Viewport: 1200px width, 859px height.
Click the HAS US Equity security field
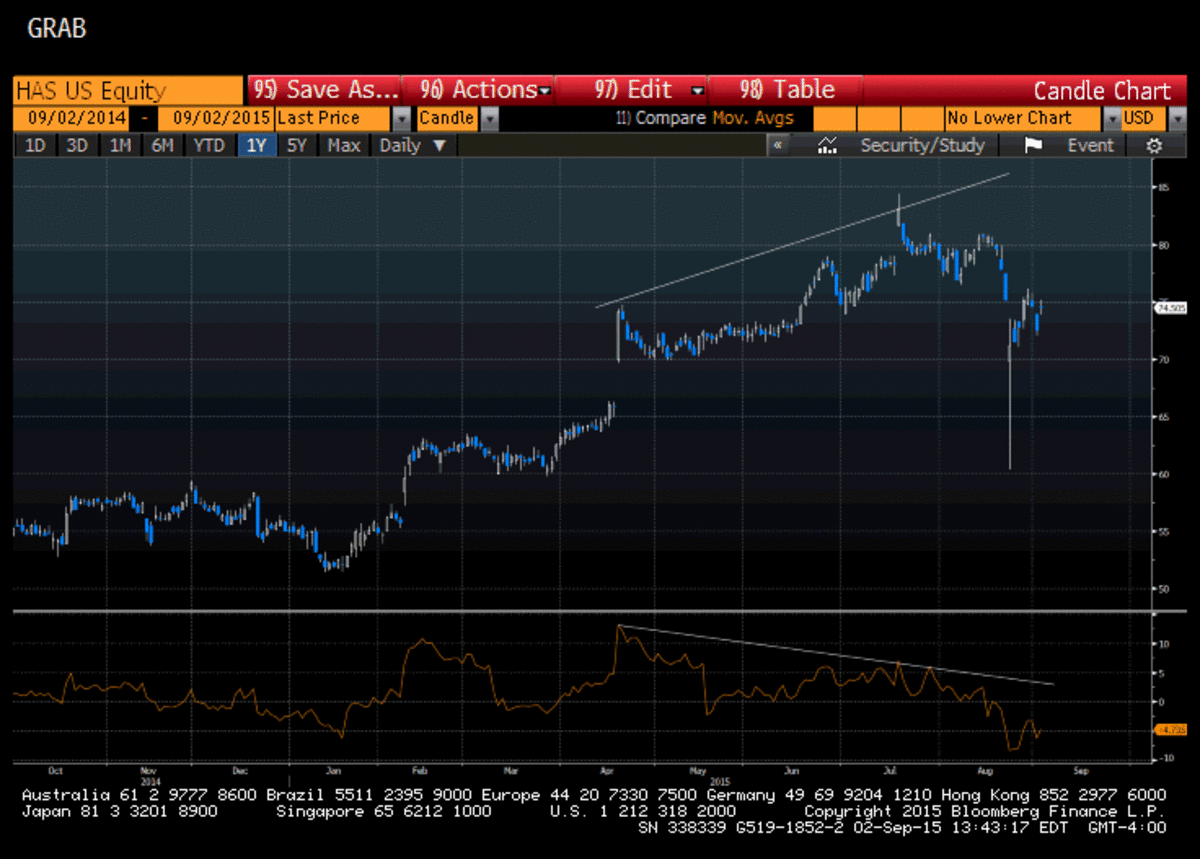(128, 91)
